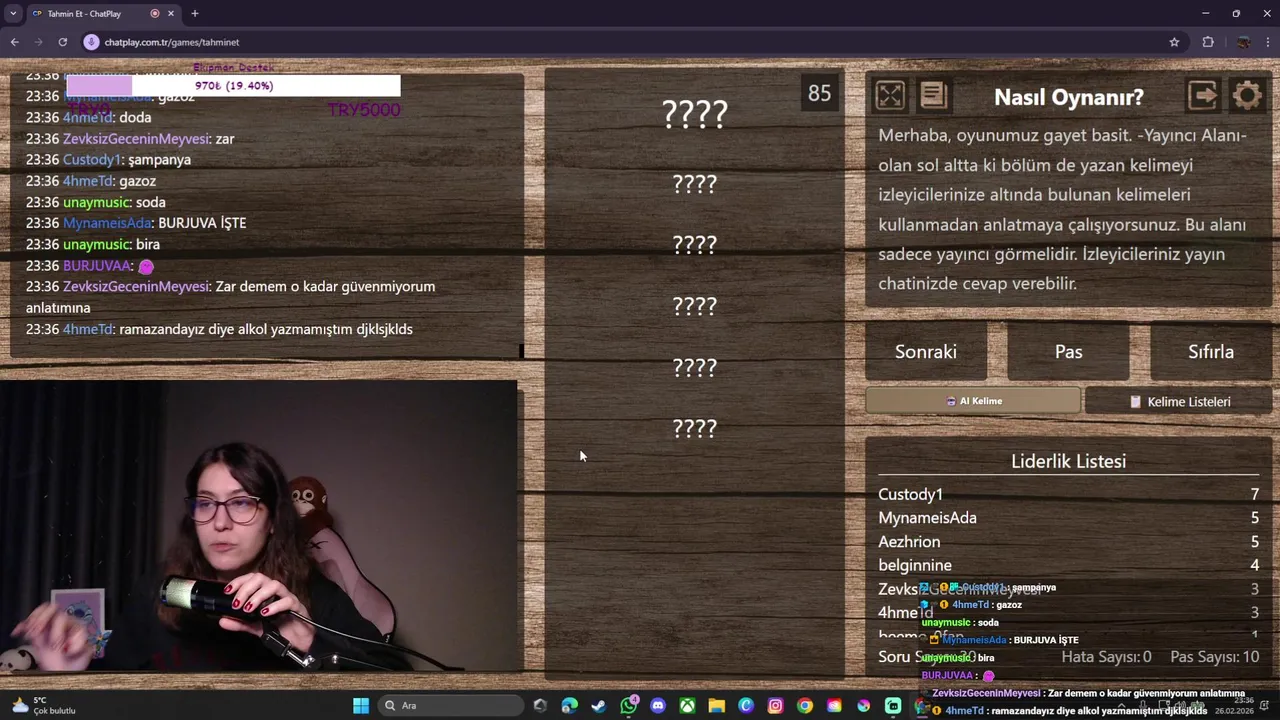Open the document pages icon beside fullscreen
The height and width of the screenshot is (720, 1280).
click(x=933, y=95)
